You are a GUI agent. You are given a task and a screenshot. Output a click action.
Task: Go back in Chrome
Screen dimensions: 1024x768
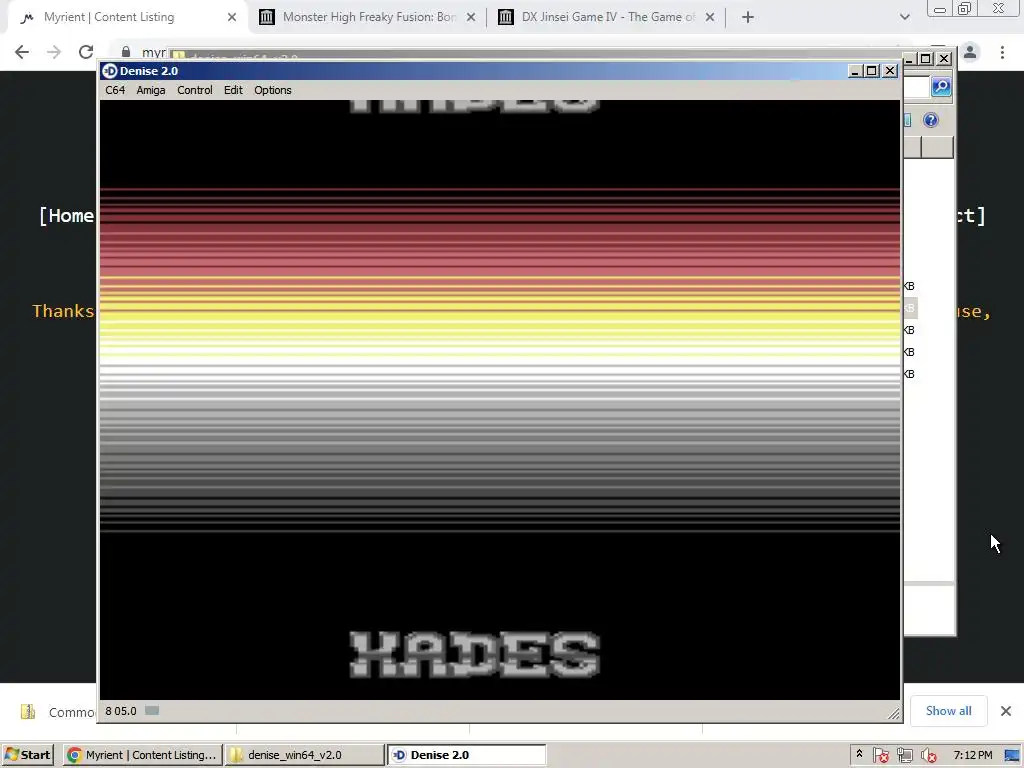22,52
